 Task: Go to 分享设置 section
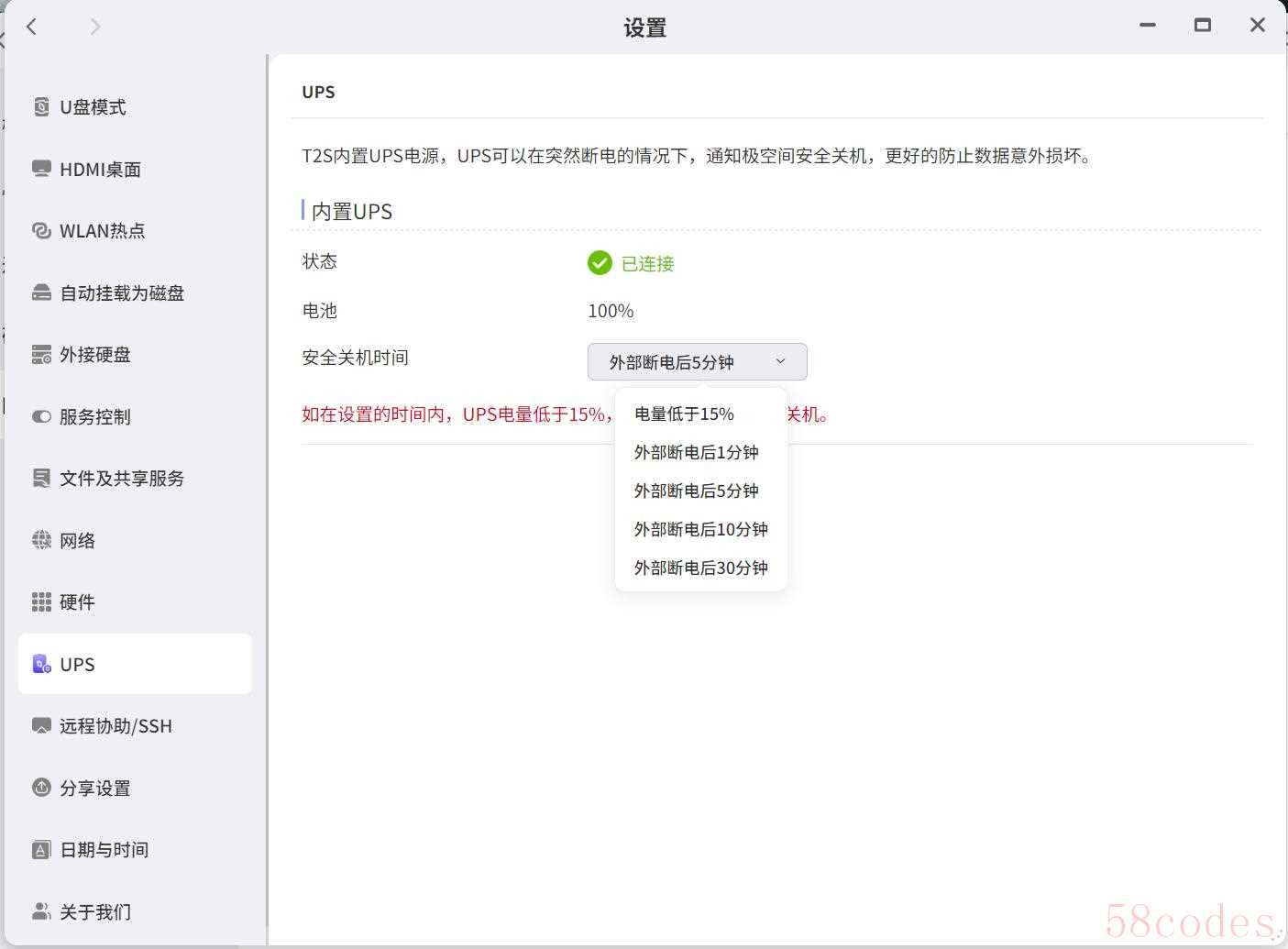pyautogui.click(x=94, y=789)
